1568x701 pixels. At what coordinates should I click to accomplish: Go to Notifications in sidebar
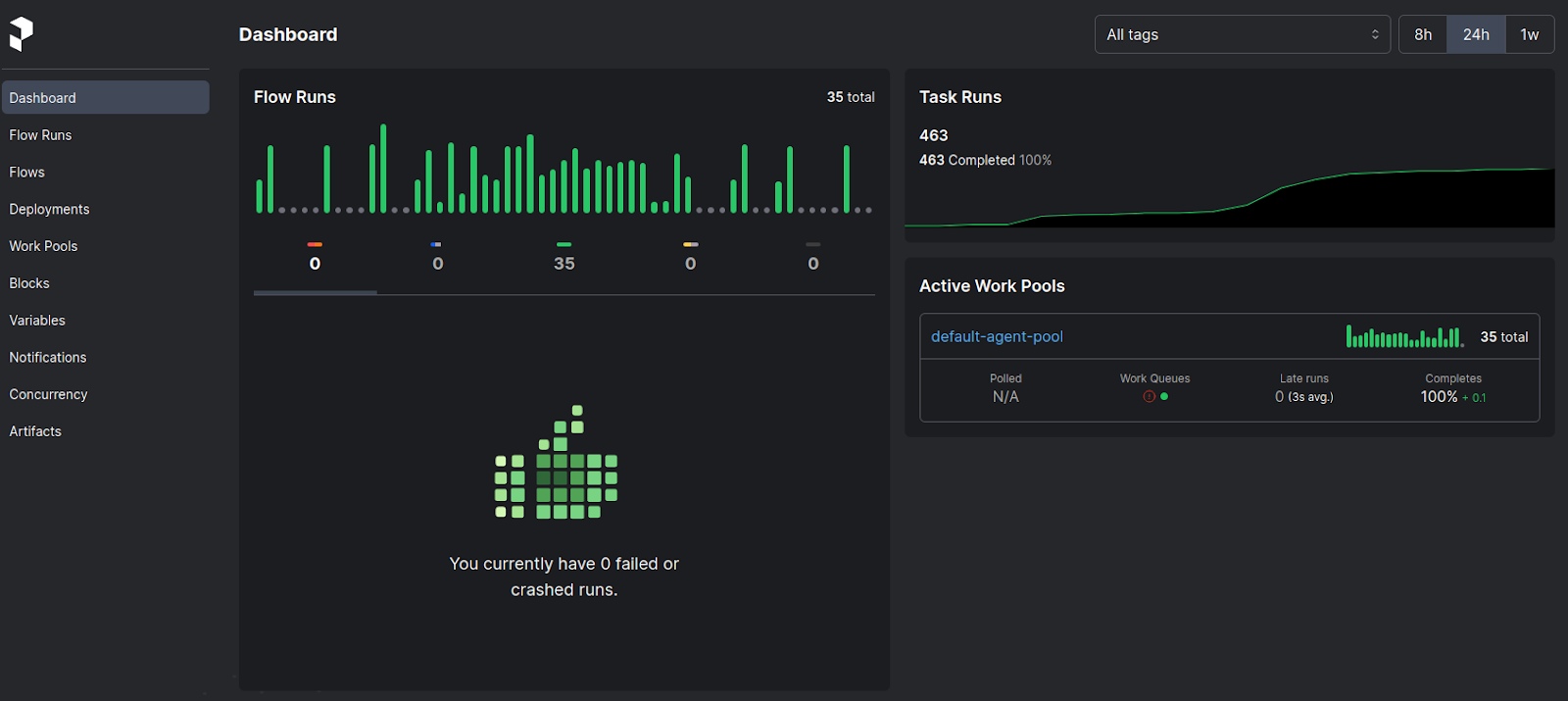(48, 358)
